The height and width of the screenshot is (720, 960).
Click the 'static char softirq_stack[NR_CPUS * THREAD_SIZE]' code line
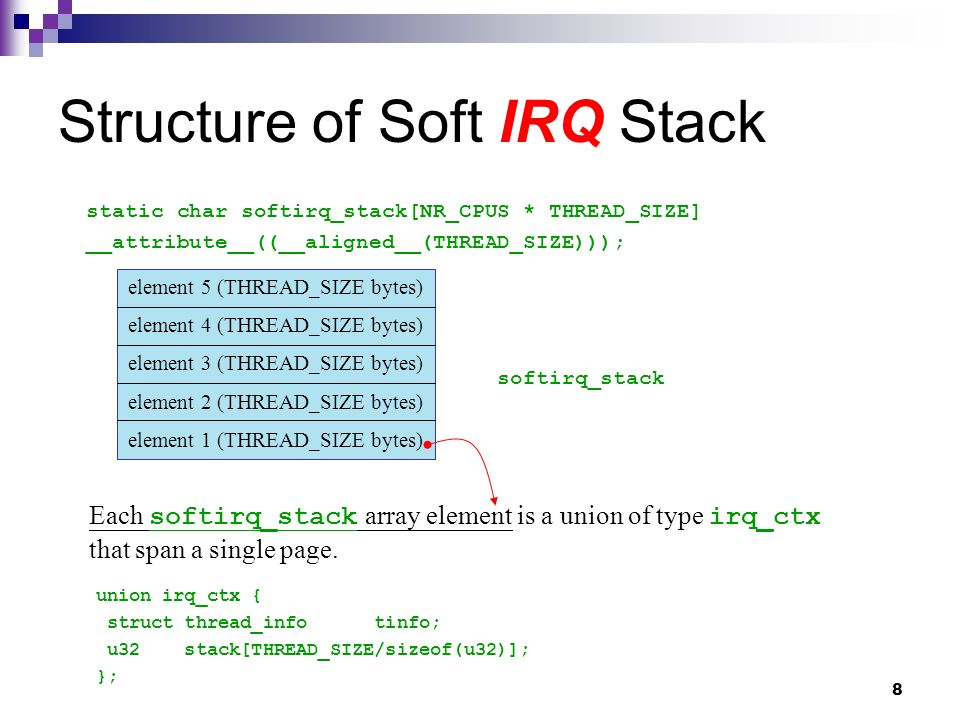coord(392,211)
